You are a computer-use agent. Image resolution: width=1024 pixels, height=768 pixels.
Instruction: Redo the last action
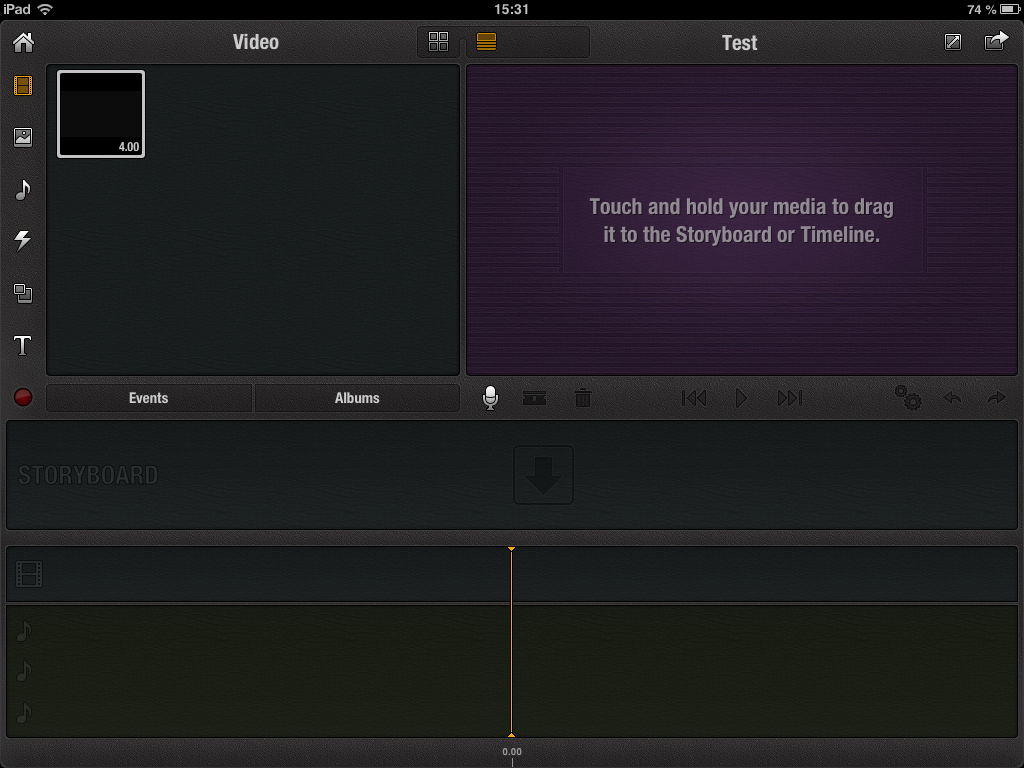pos(997,397)
